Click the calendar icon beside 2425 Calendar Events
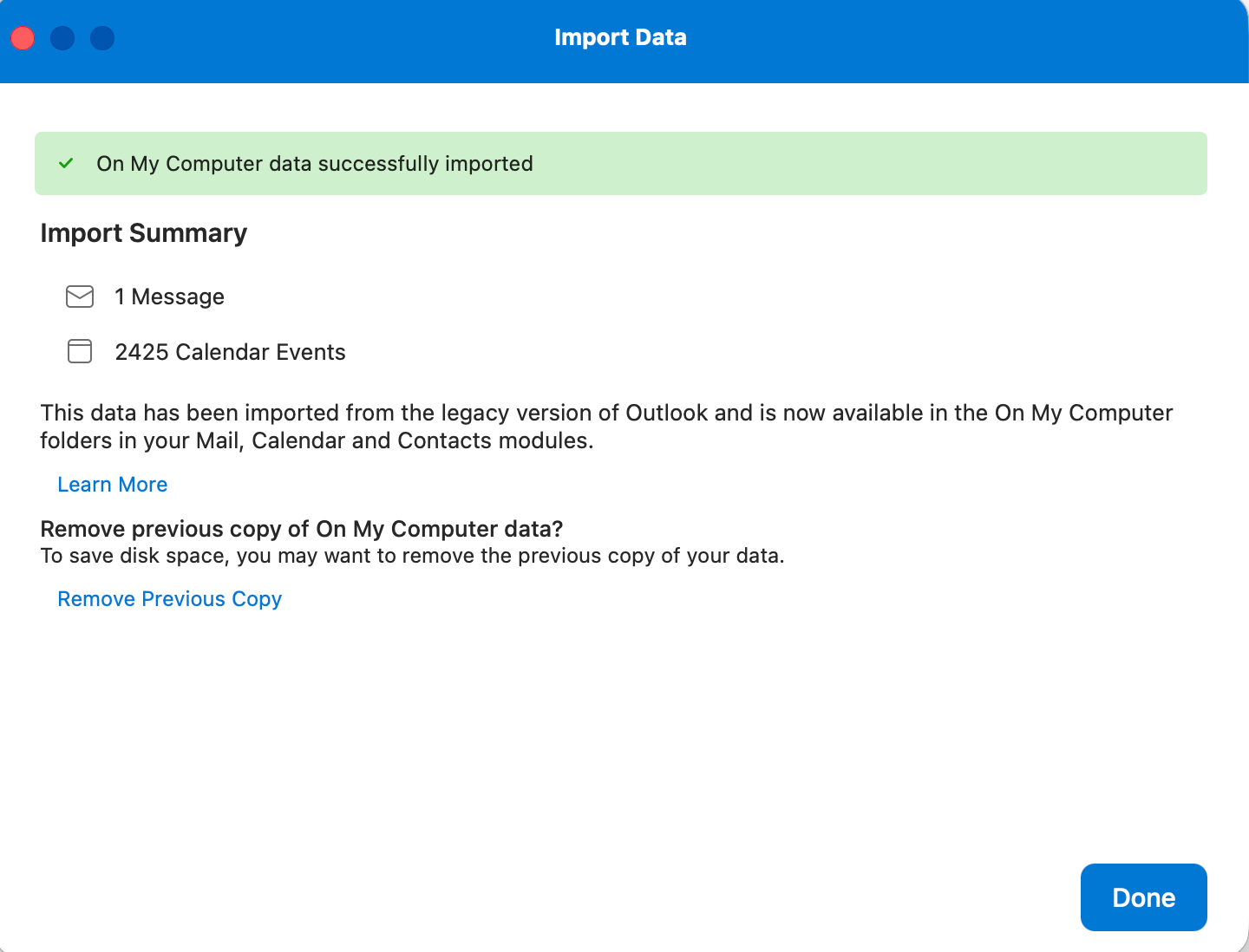The image size is (1249, 952). pyautogui.click(x=80, y=351)
